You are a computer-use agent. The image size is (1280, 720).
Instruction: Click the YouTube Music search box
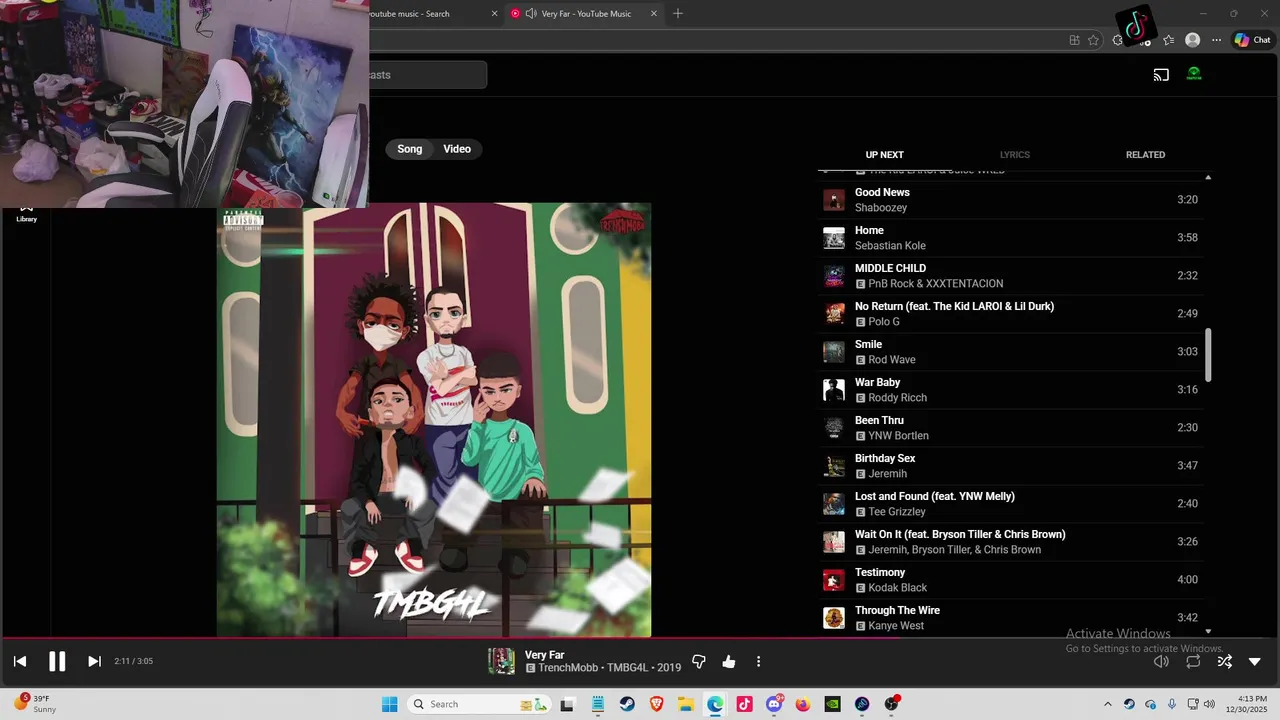427,75
